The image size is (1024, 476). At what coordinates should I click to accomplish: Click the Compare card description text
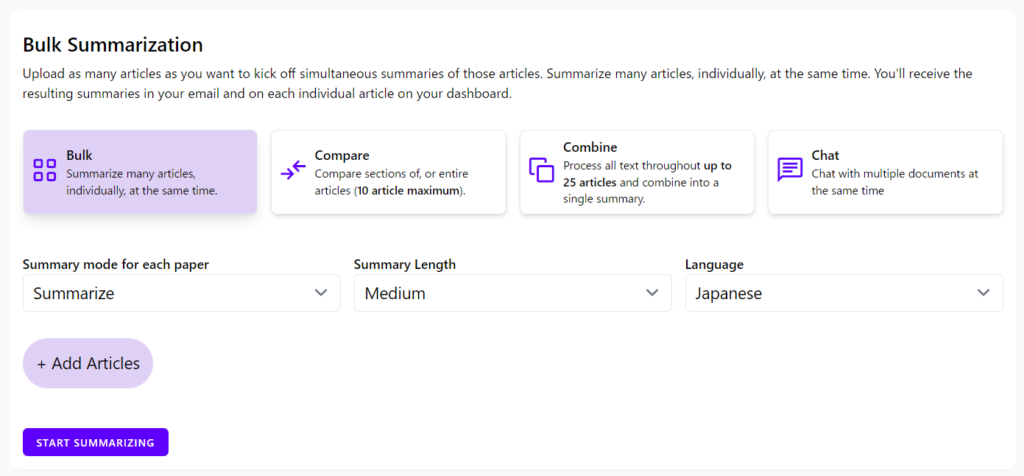point(391,183)
